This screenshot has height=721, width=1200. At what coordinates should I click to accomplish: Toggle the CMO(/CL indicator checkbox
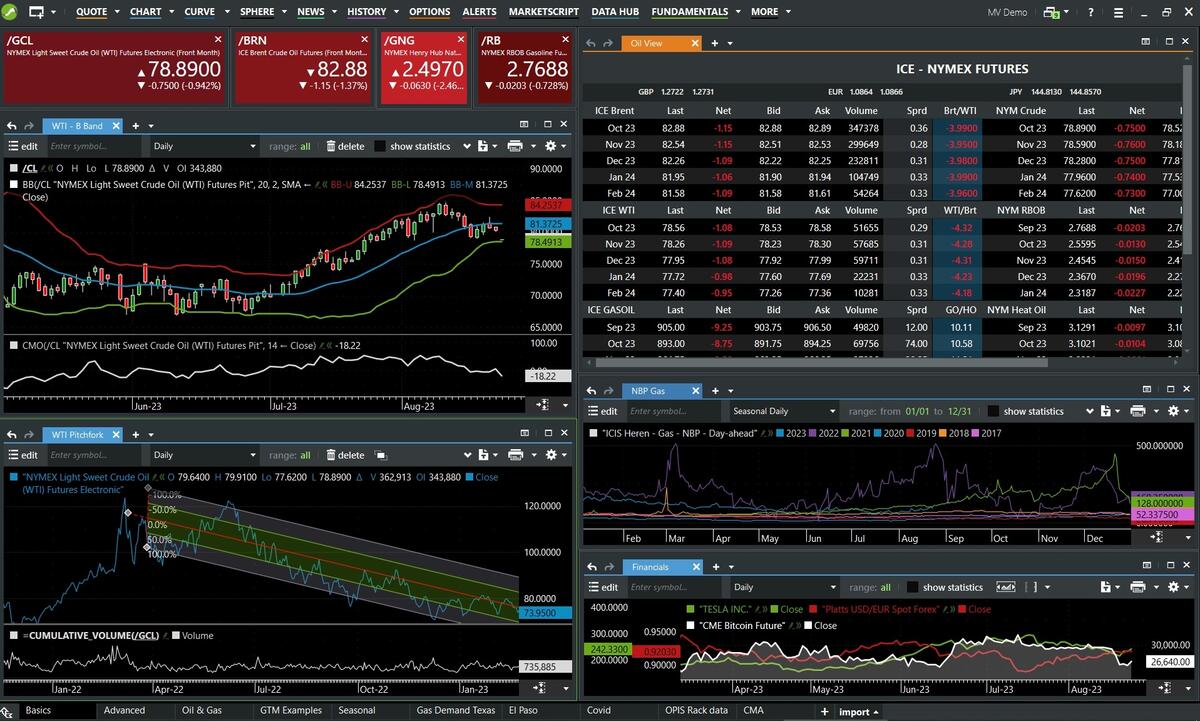click(x=12, y=345)
